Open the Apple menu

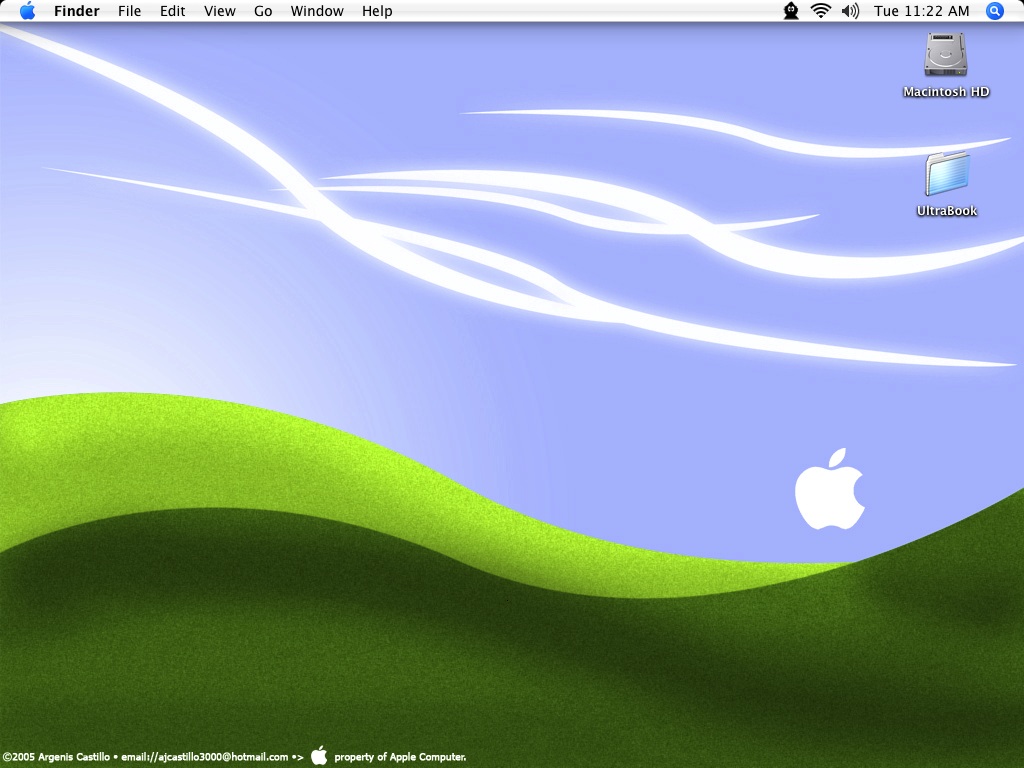pos(27,10)
